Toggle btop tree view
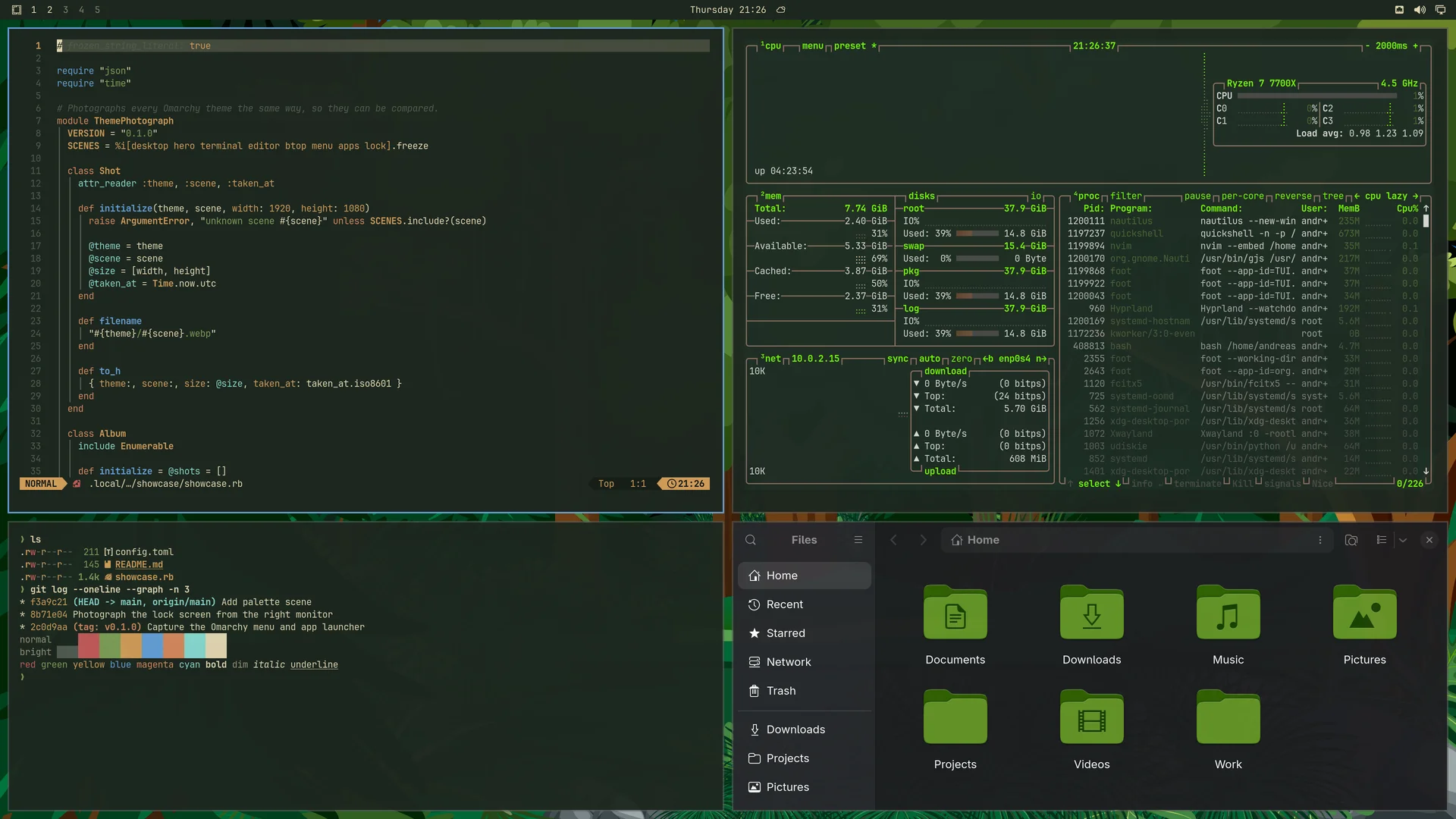The width and height of the screenshot is (1456, 819). click(1333, 196)
